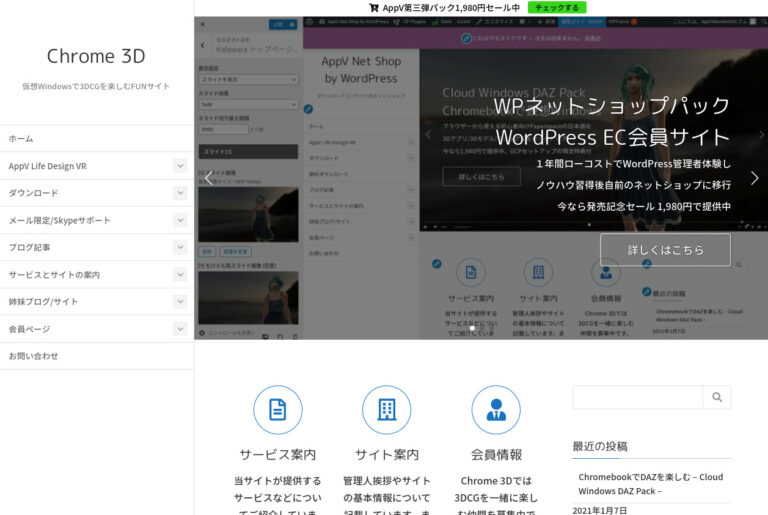Viewport: 768px width, 515px height.
Task: Click the 2021年1月7日 post date
Action: pyautogui.click(x=600, y=510)
